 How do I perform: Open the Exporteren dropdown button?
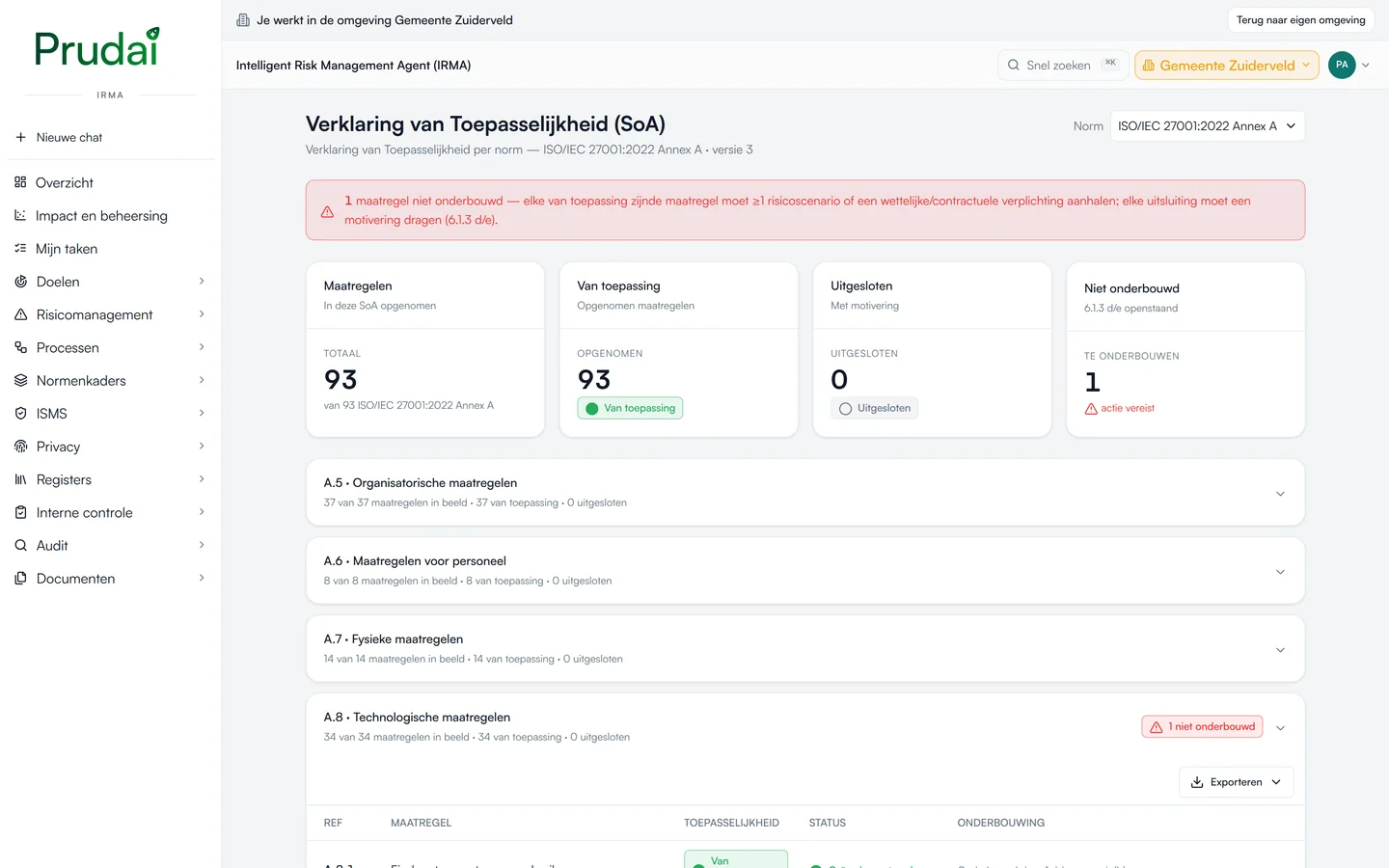click(x=1236, y=782)
